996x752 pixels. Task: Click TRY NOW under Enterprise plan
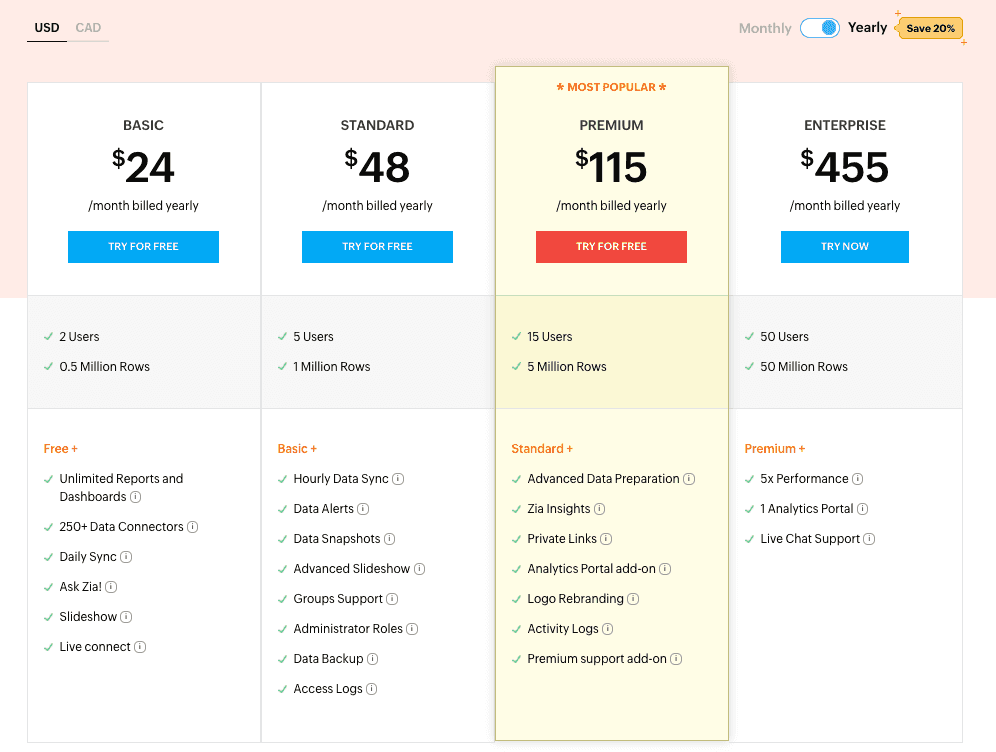845,246
